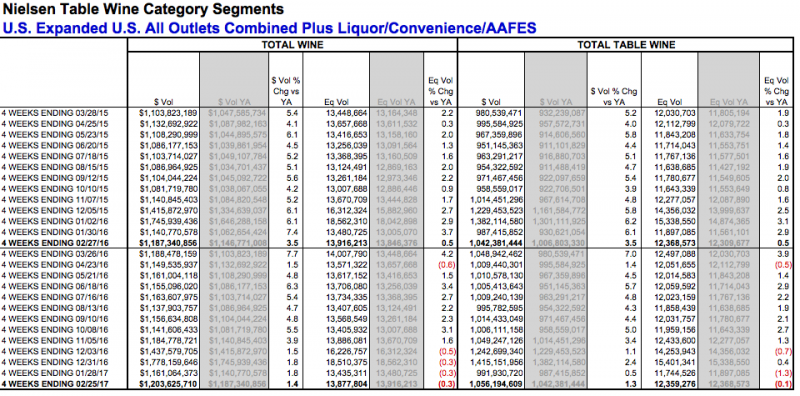The height and width of the screenshot is (396, 800).
Task: Click Total Wine $ Vol cell '$1,437,579,705'
Action: pyautogui.click(x=169, y=352)
